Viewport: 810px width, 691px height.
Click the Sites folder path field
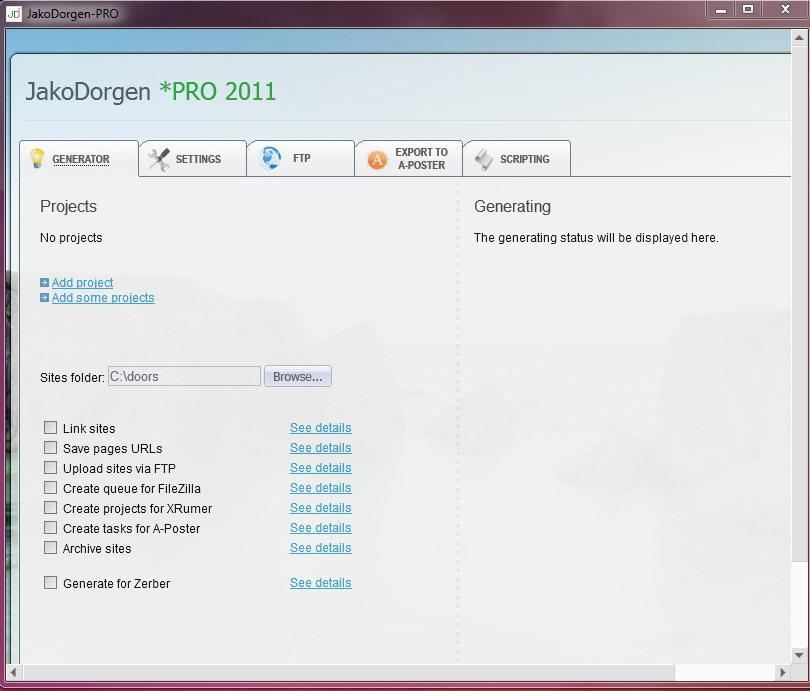pos(184,376)
